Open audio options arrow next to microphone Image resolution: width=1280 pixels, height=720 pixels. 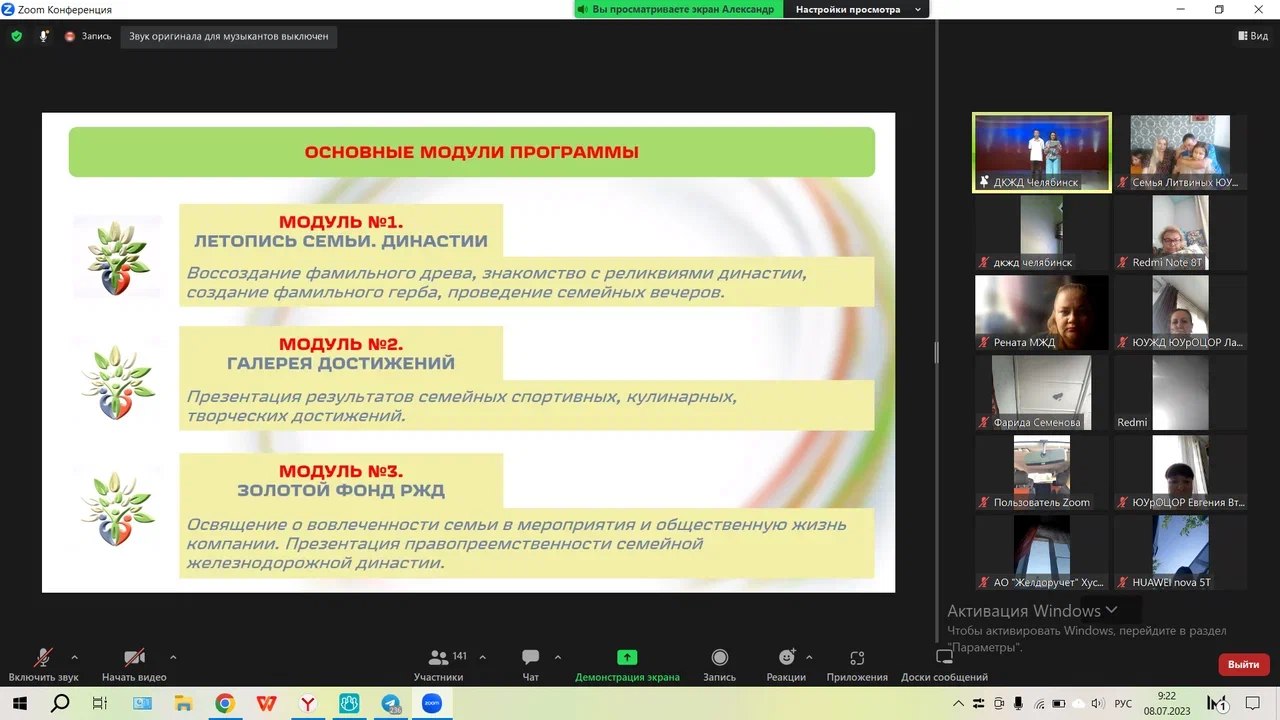coord(74,657)
